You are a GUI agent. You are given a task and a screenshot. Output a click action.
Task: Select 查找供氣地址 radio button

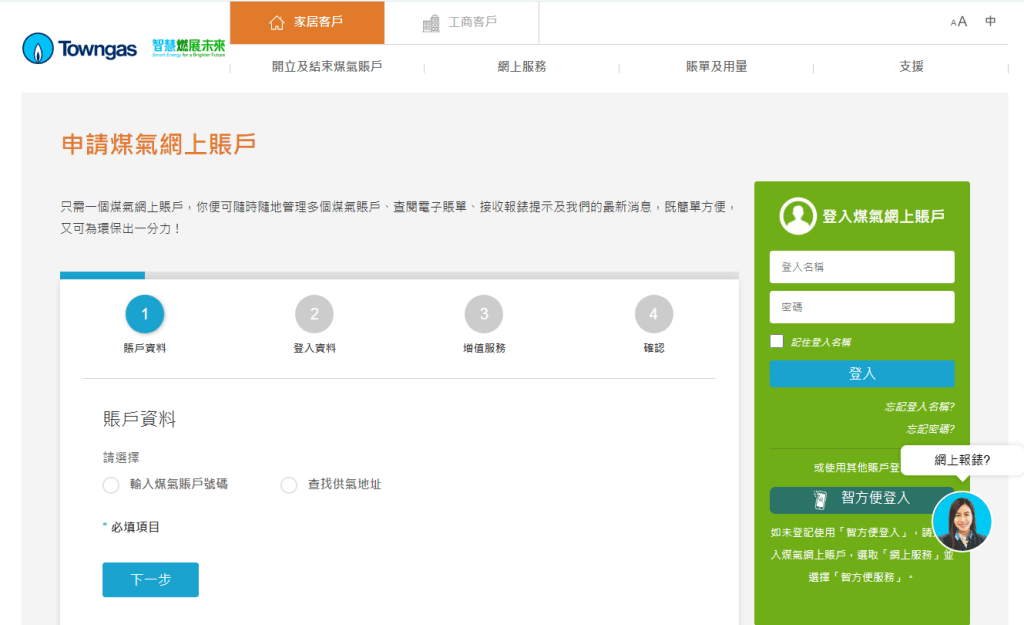pyautogui.click(x=290, y=485)
